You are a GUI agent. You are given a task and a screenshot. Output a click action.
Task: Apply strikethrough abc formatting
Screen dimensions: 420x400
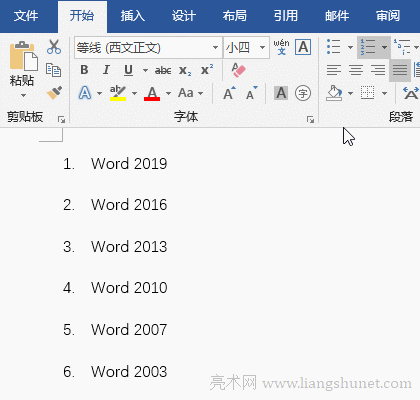[x=163, y=70]
